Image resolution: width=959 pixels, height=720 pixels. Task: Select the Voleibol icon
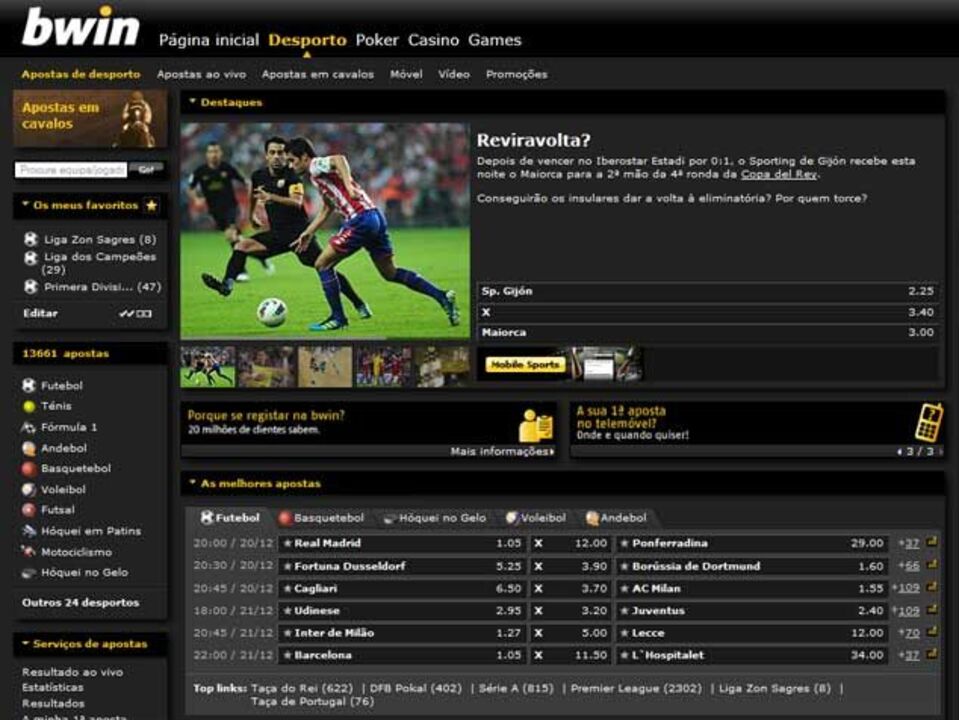point(30,490)
